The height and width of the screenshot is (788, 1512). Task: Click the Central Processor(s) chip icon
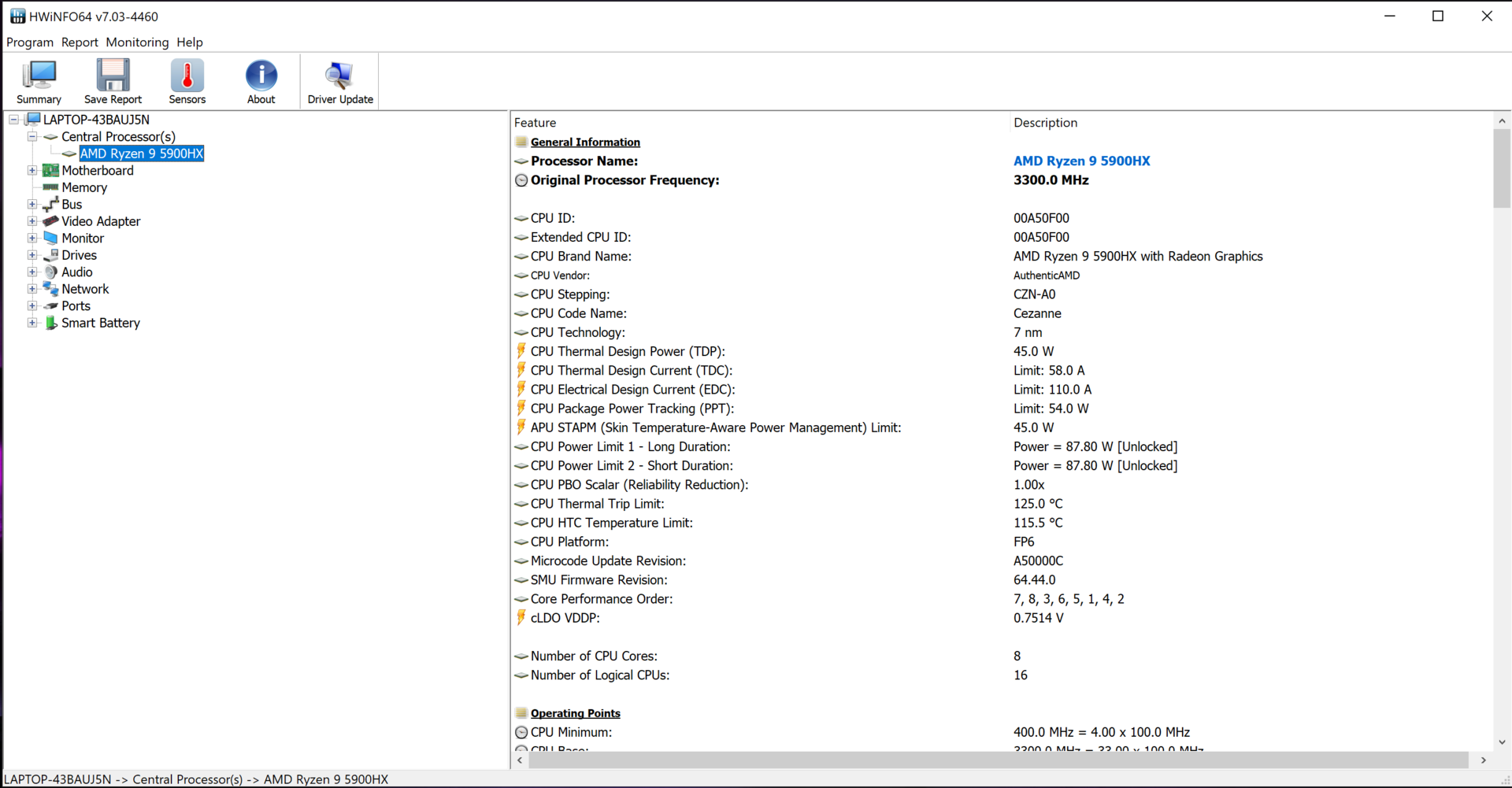50,137
